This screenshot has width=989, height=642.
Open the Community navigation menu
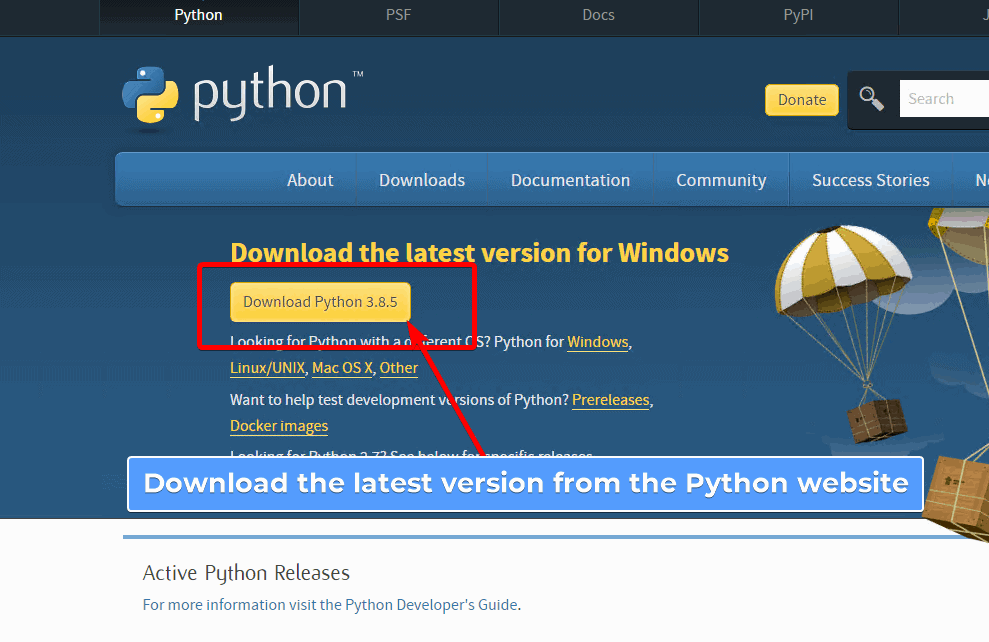[x=721, y=180]
